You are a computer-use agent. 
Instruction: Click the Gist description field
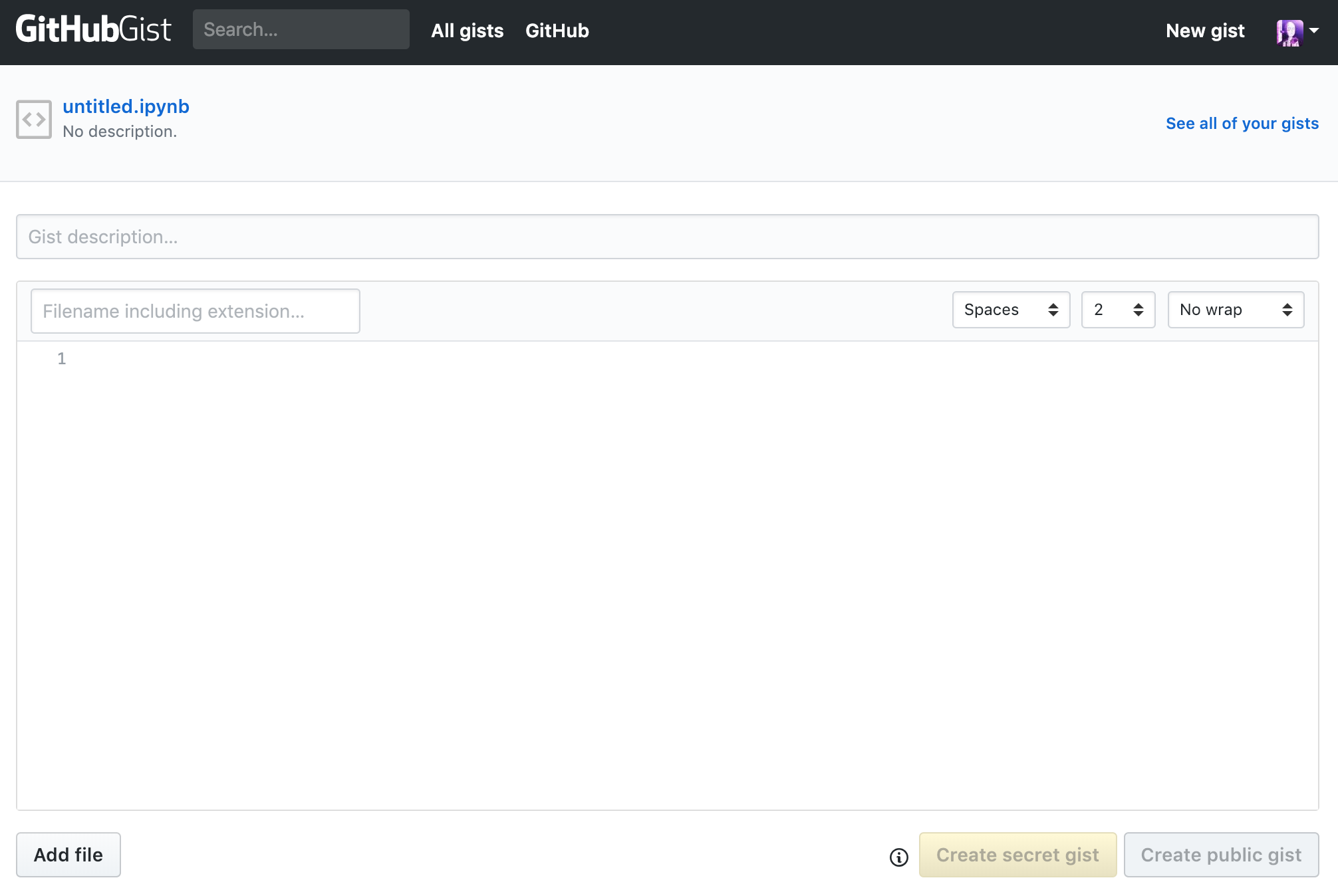[667, 237]
